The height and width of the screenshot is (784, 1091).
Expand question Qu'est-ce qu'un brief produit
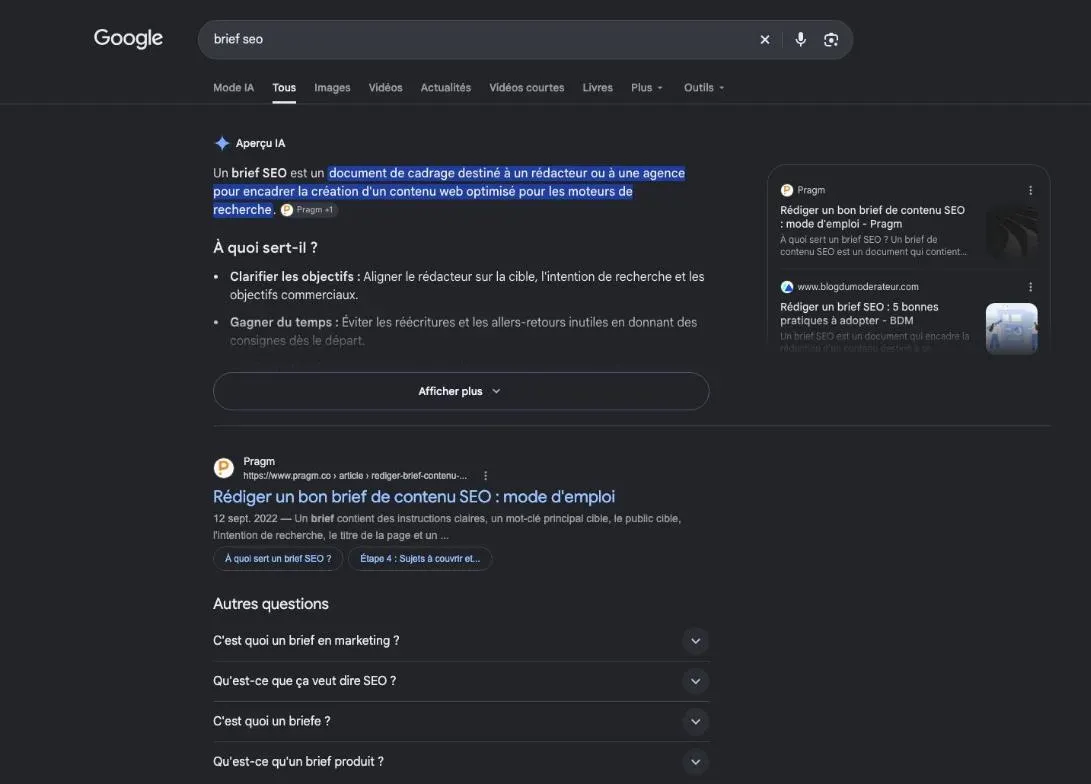tap(461, 762)
